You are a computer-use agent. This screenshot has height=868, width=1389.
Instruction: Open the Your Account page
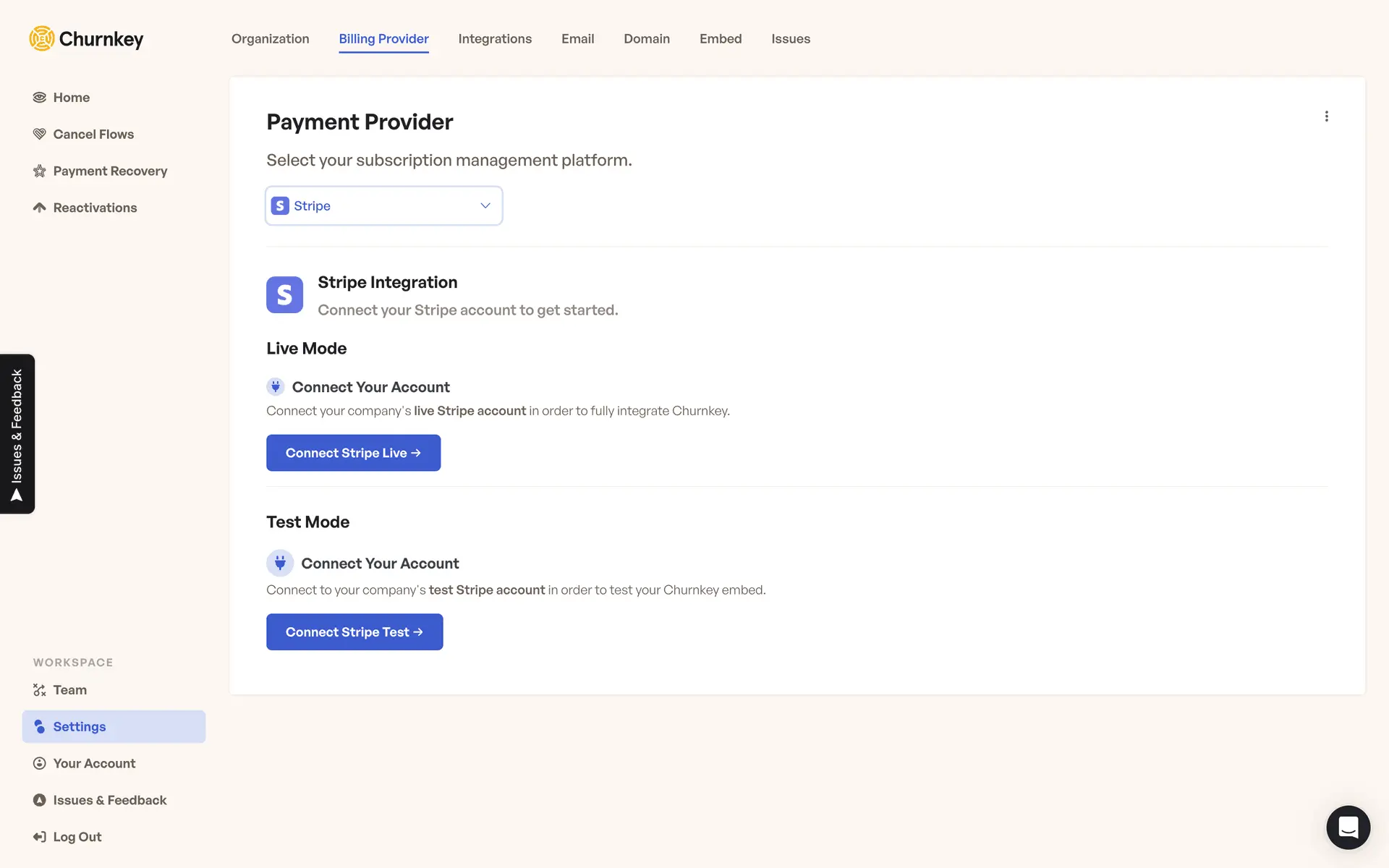pyautogui.click(x=93, y=764)
